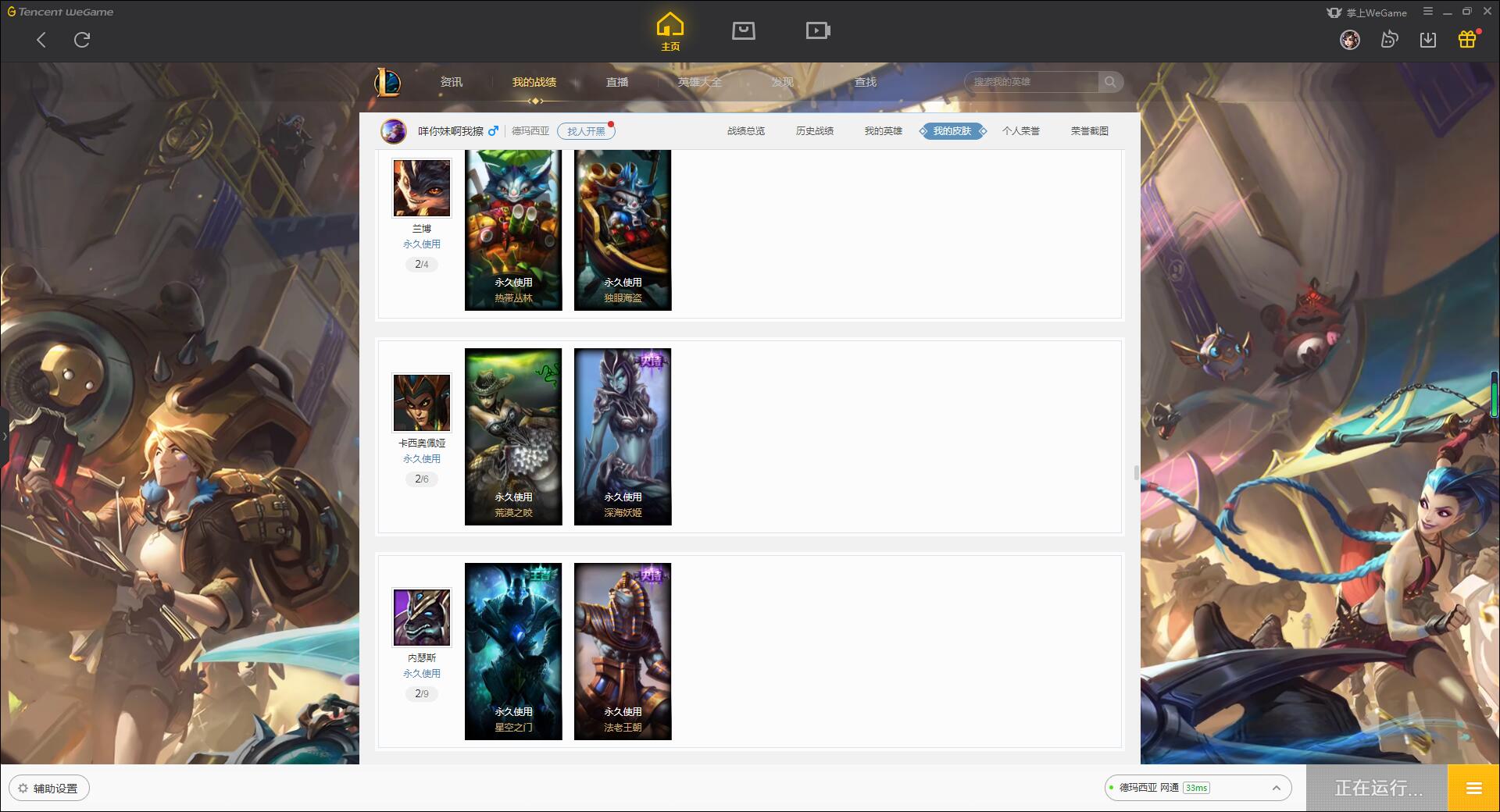Click the content panel scrollbar handle
The image size is (1500, 812).
click(1136, 473)
